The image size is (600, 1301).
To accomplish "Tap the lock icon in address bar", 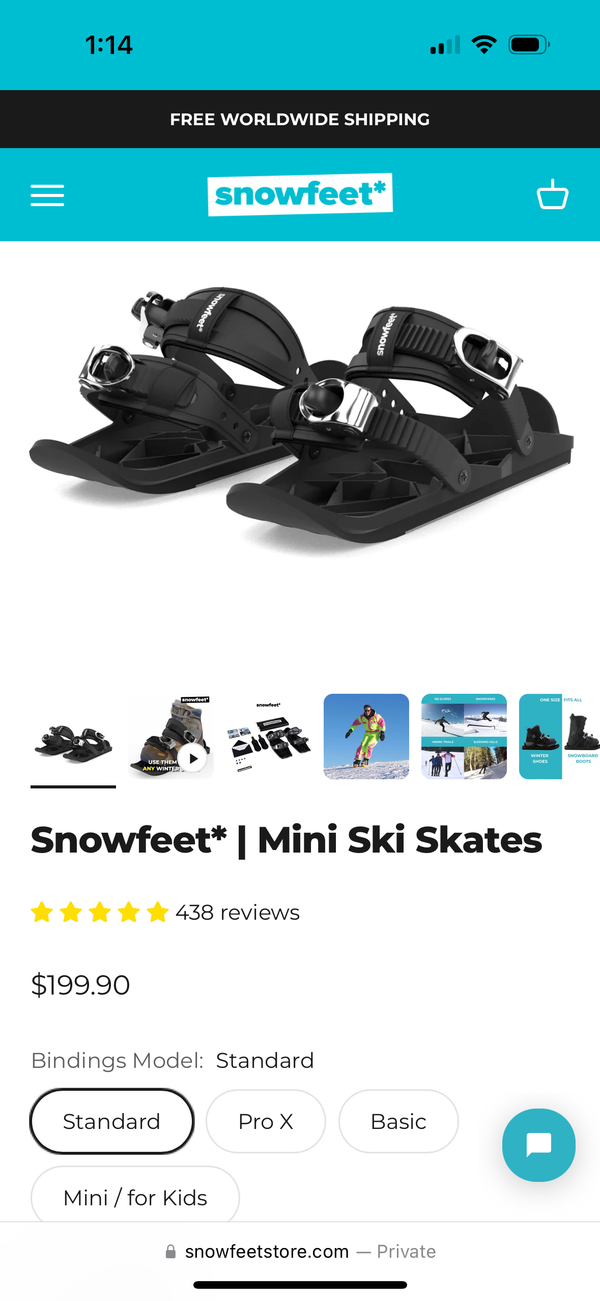I will tap(171, 1252).
